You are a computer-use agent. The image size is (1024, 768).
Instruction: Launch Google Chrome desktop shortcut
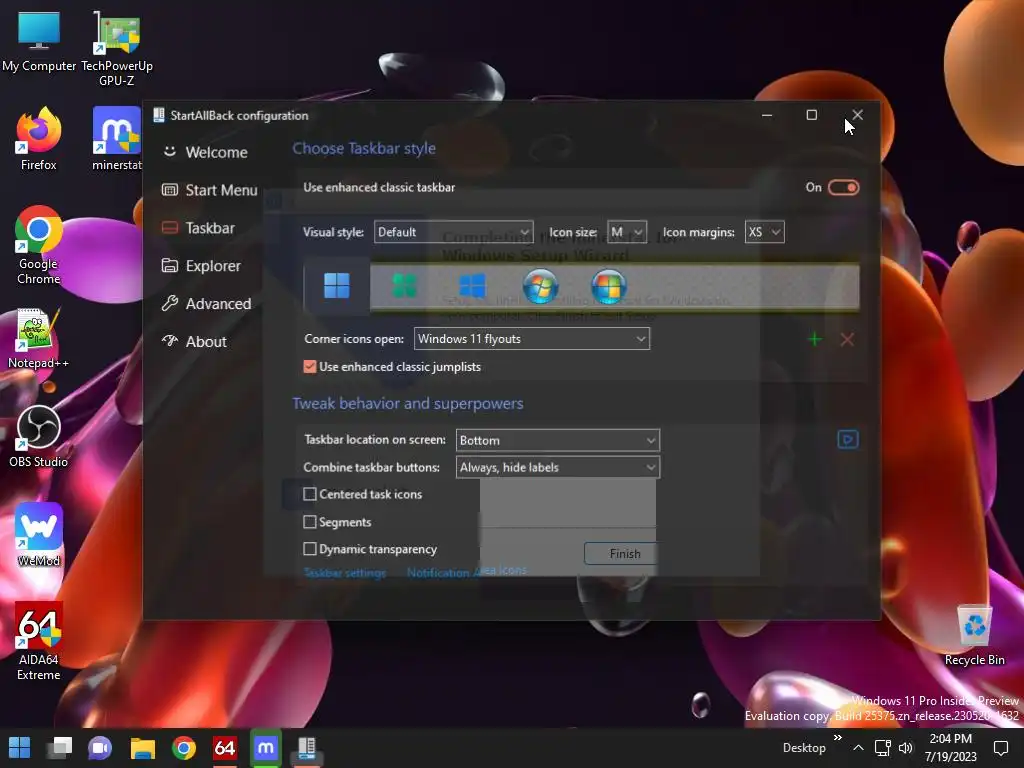(39, 246)
